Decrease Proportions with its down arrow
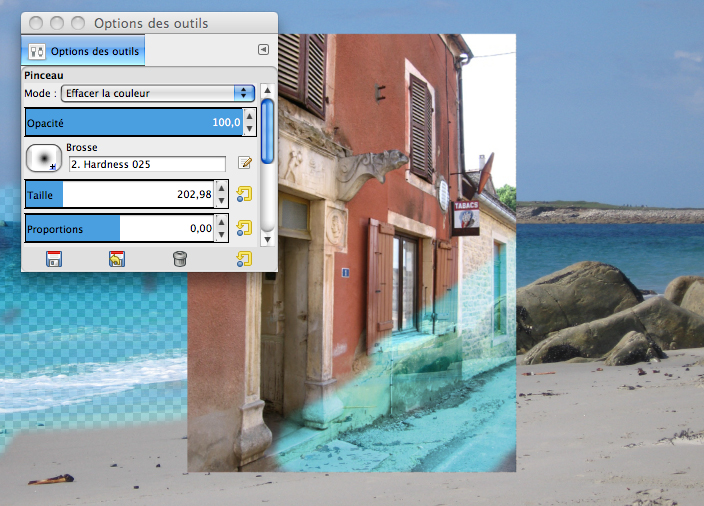Screen dimensions: 704x506 click(x=221, y=234)
